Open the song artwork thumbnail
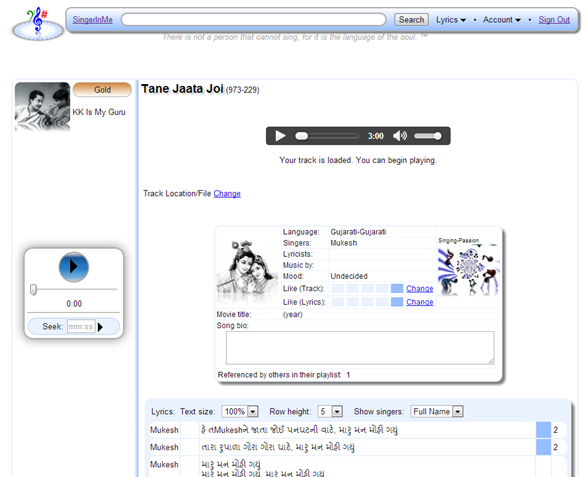Screen dimensions: 588x477 pyautogui.click(x=248, y=272)
